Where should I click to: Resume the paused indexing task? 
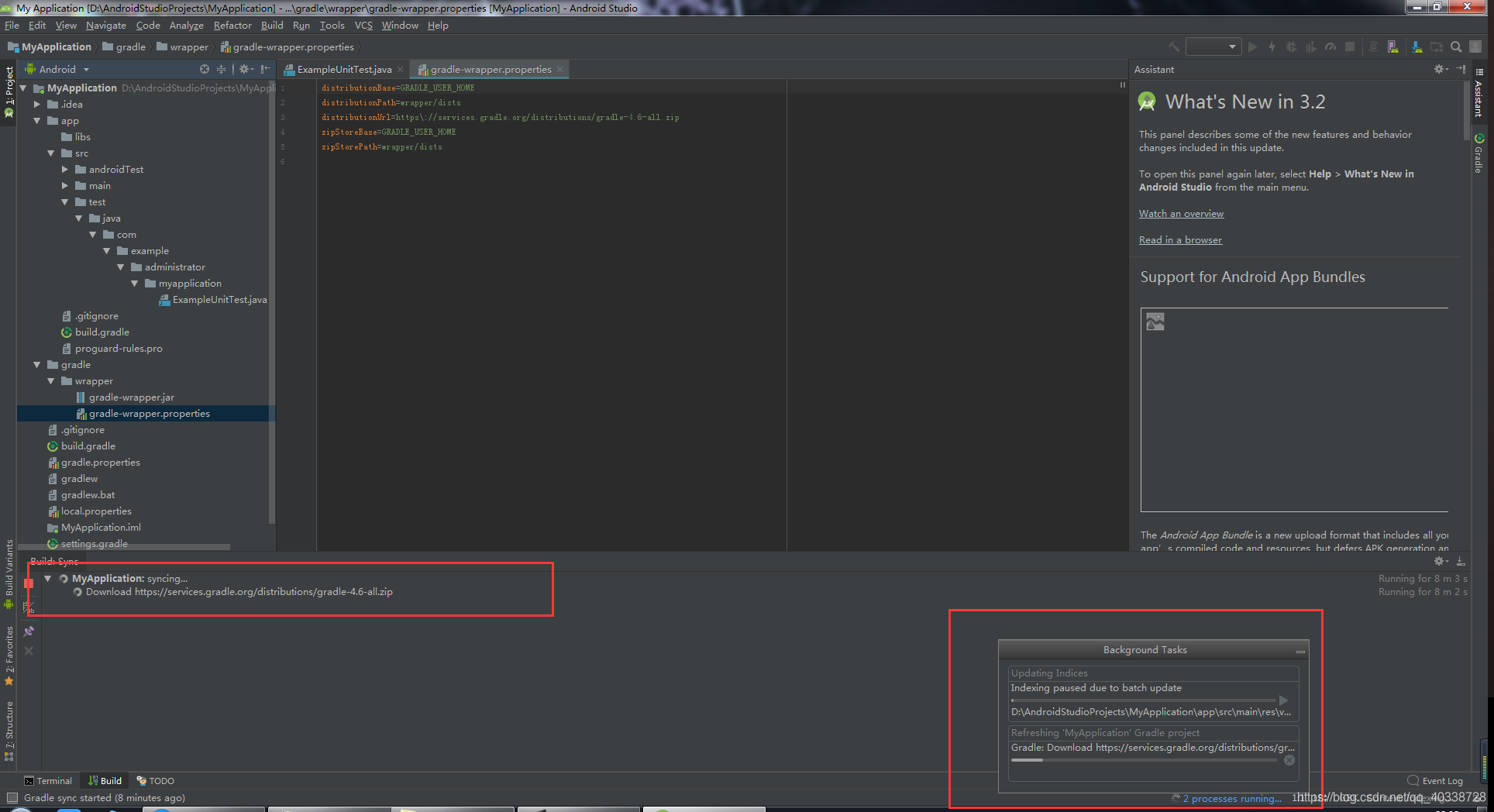click(1283, 700)
